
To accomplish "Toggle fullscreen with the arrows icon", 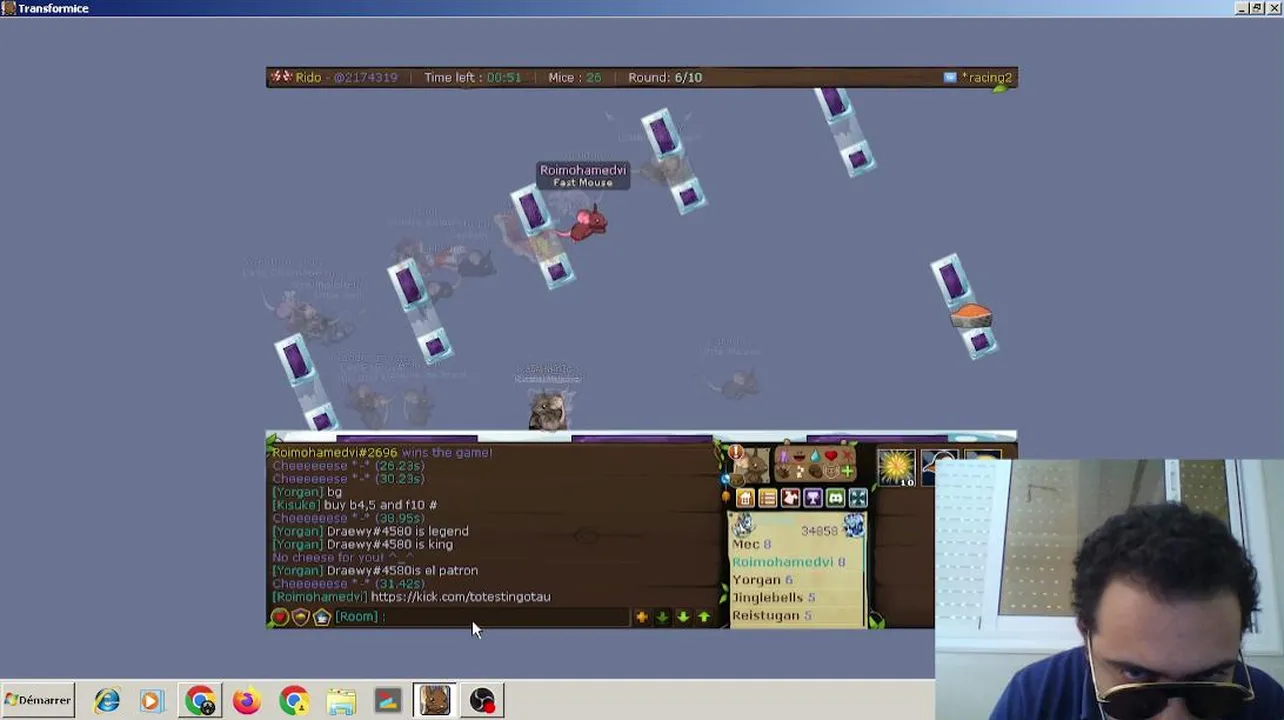I will coord(858,498).
